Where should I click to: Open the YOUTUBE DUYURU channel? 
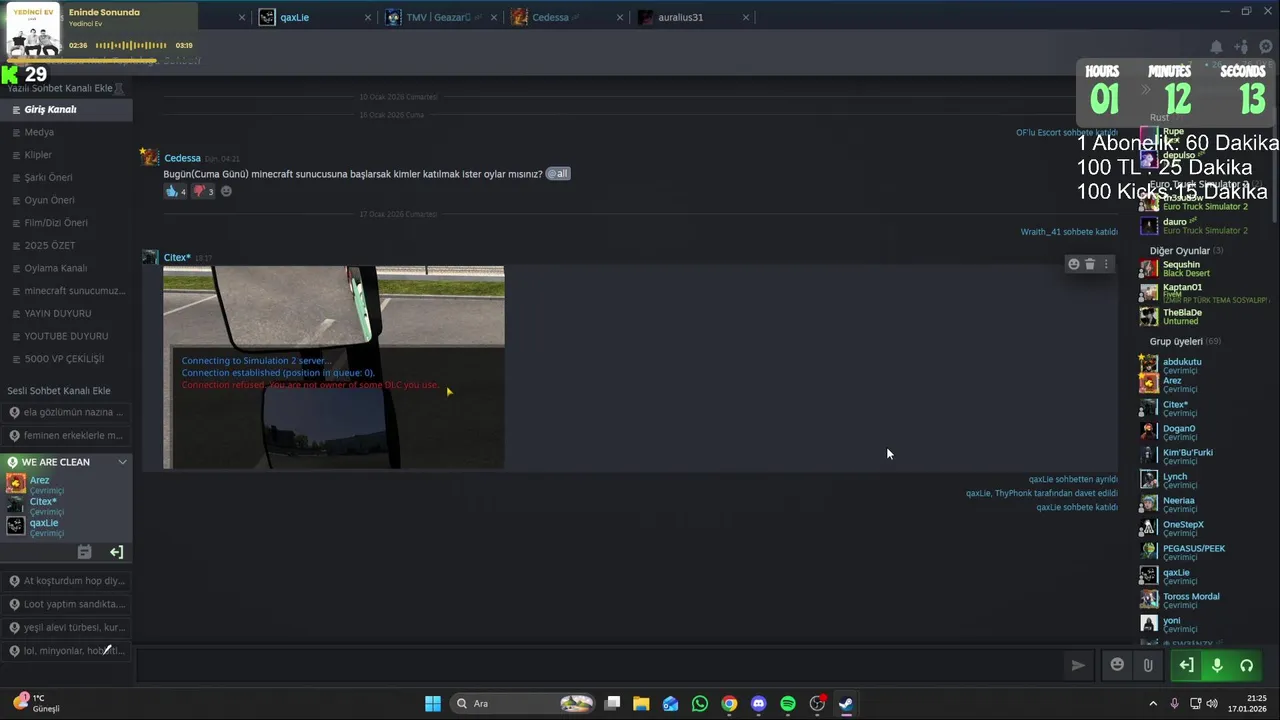click(x=66, y=336)
